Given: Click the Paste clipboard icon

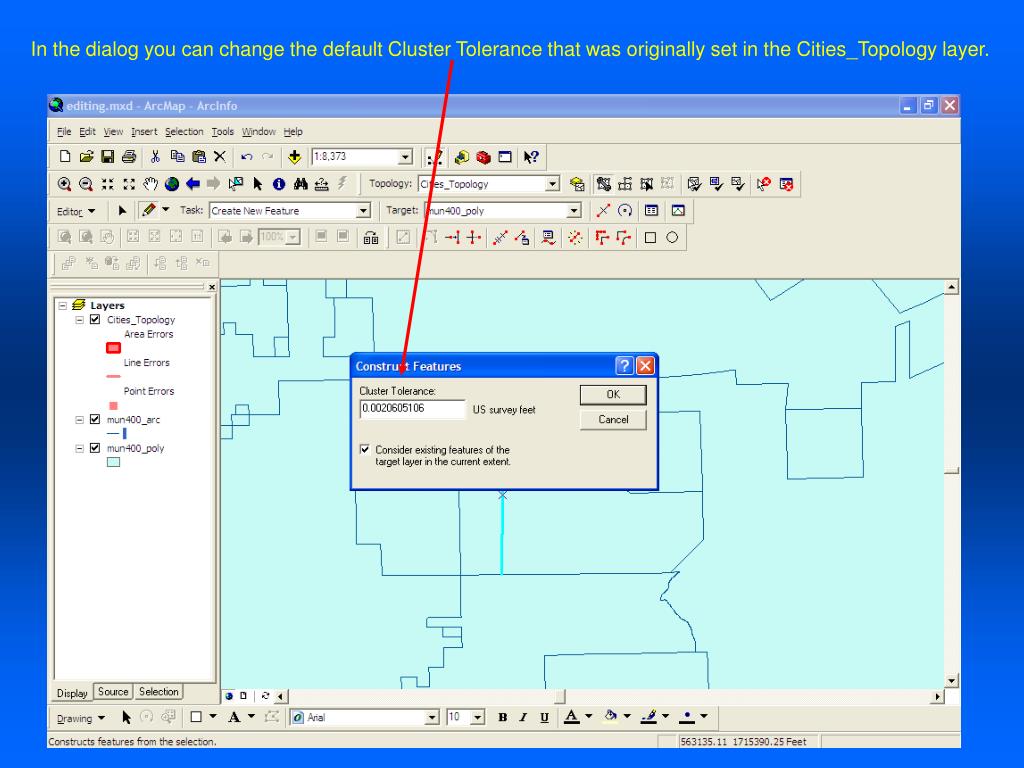Looking at the screenshot, I should 199,157.
